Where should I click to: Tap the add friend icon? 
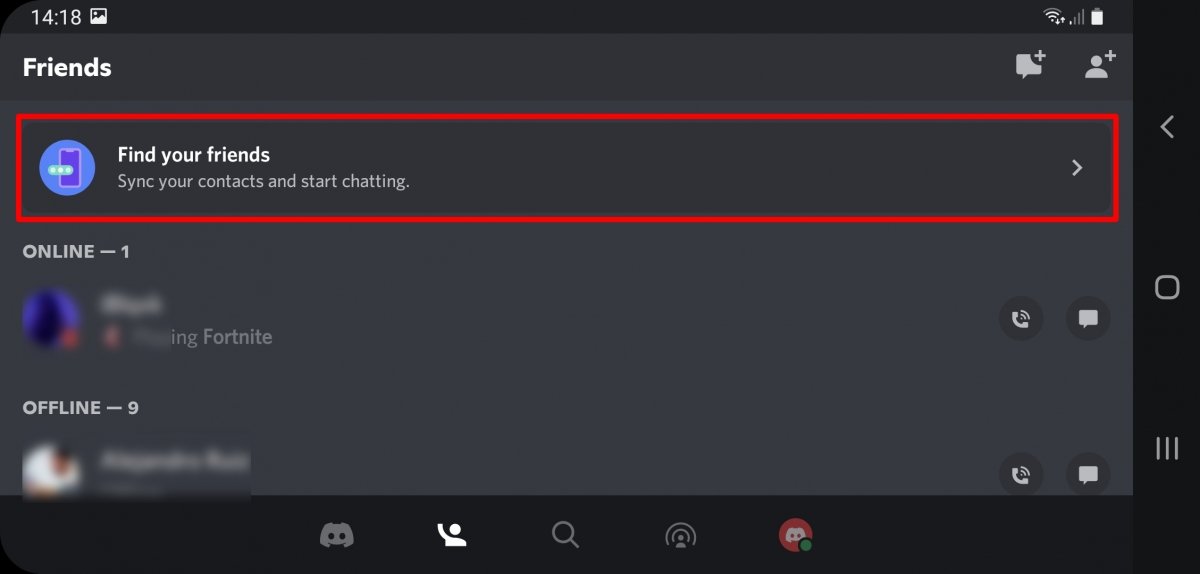(x=1101, y=66)
